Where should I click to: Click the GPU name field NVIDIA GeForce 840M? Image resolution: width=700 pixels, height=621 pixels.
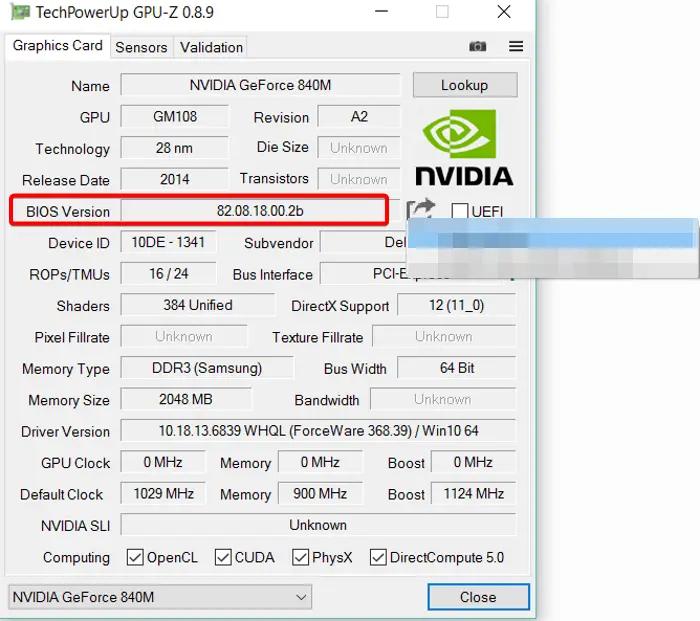point(260,85)
